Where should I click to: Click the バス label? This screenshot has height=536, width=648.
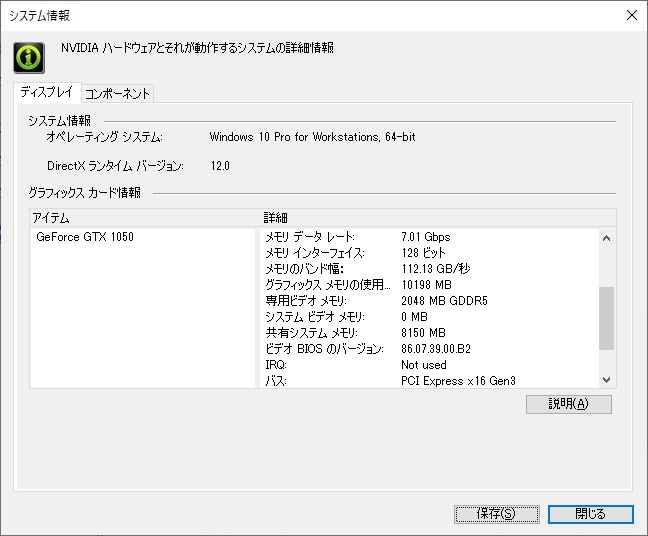pyautogui.click(x=276, y=381)
